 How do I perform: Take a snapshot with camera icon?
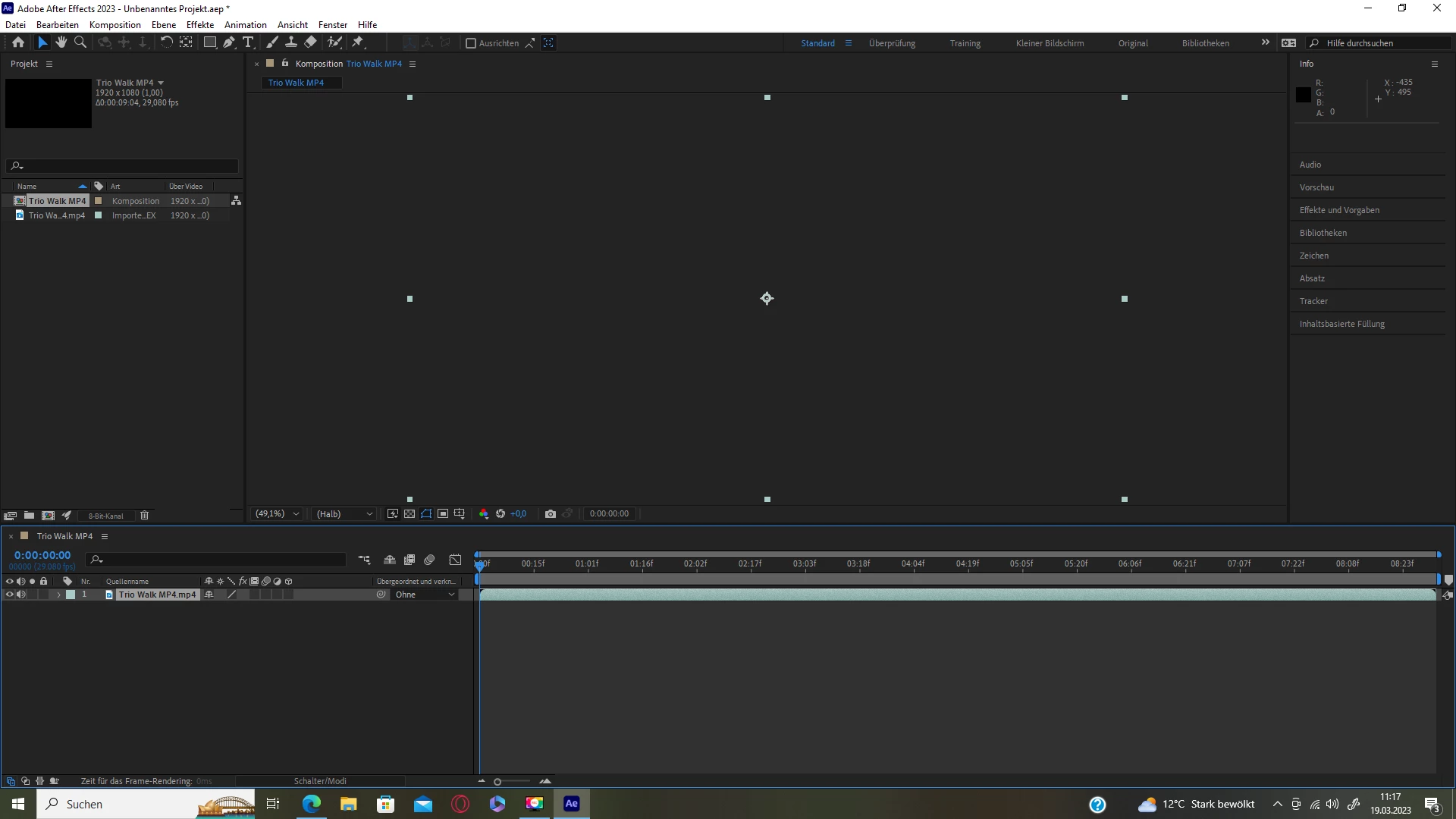click(551, 514)
